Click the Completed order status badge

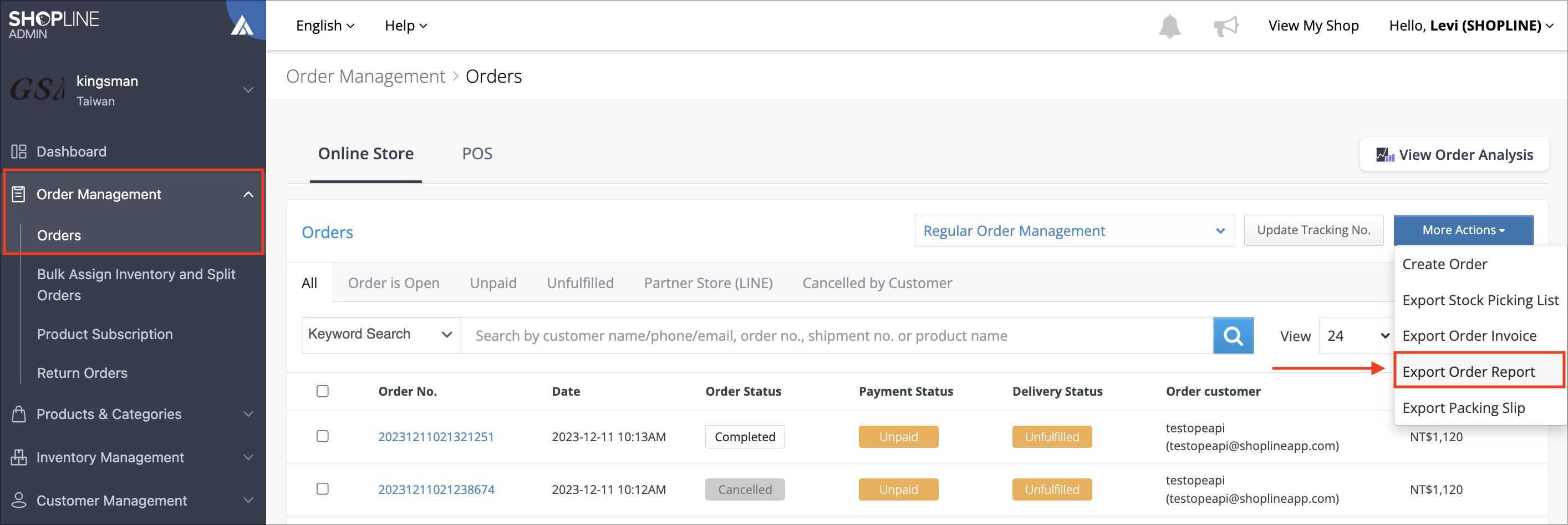745,437
